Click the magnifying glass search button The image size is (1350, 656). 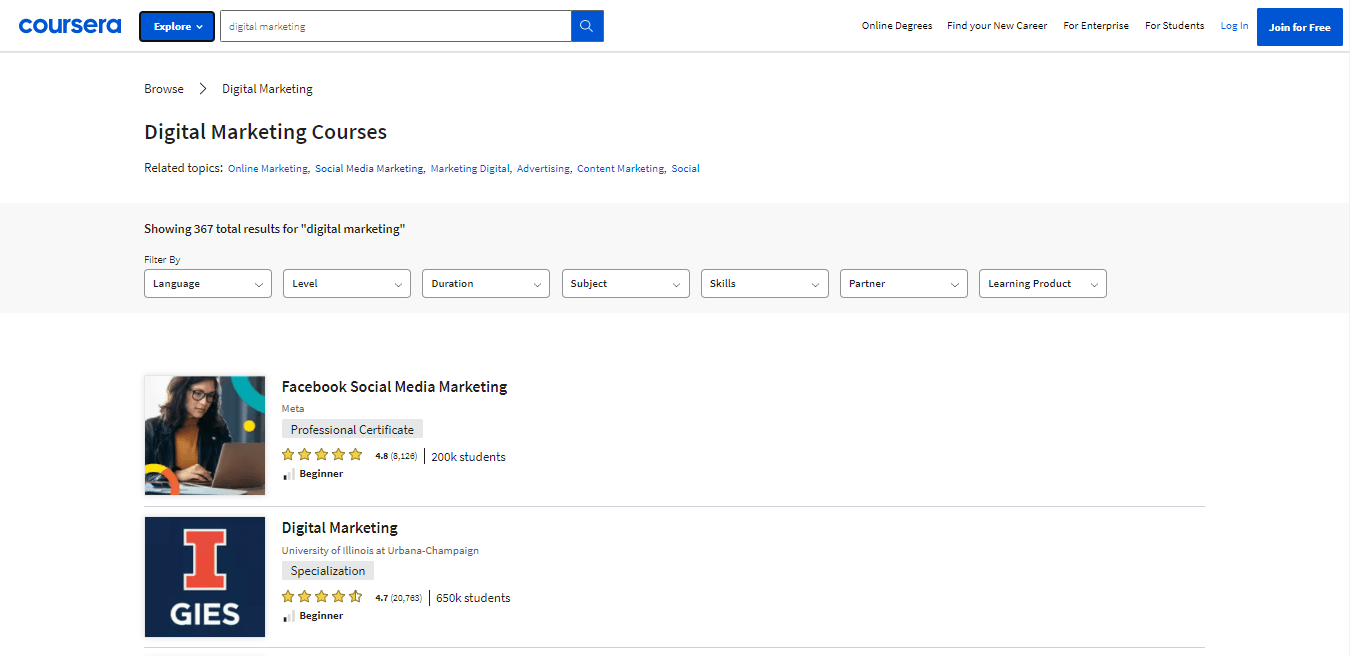tap(587, 27)
